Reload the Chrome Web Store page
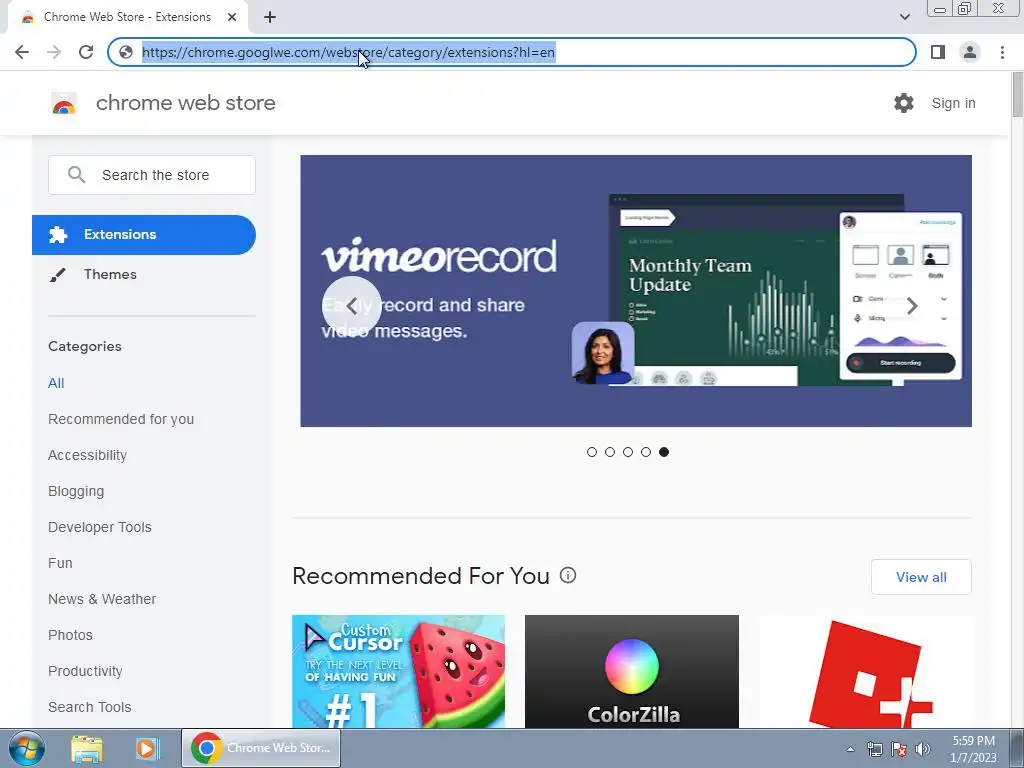 point(86,52)
